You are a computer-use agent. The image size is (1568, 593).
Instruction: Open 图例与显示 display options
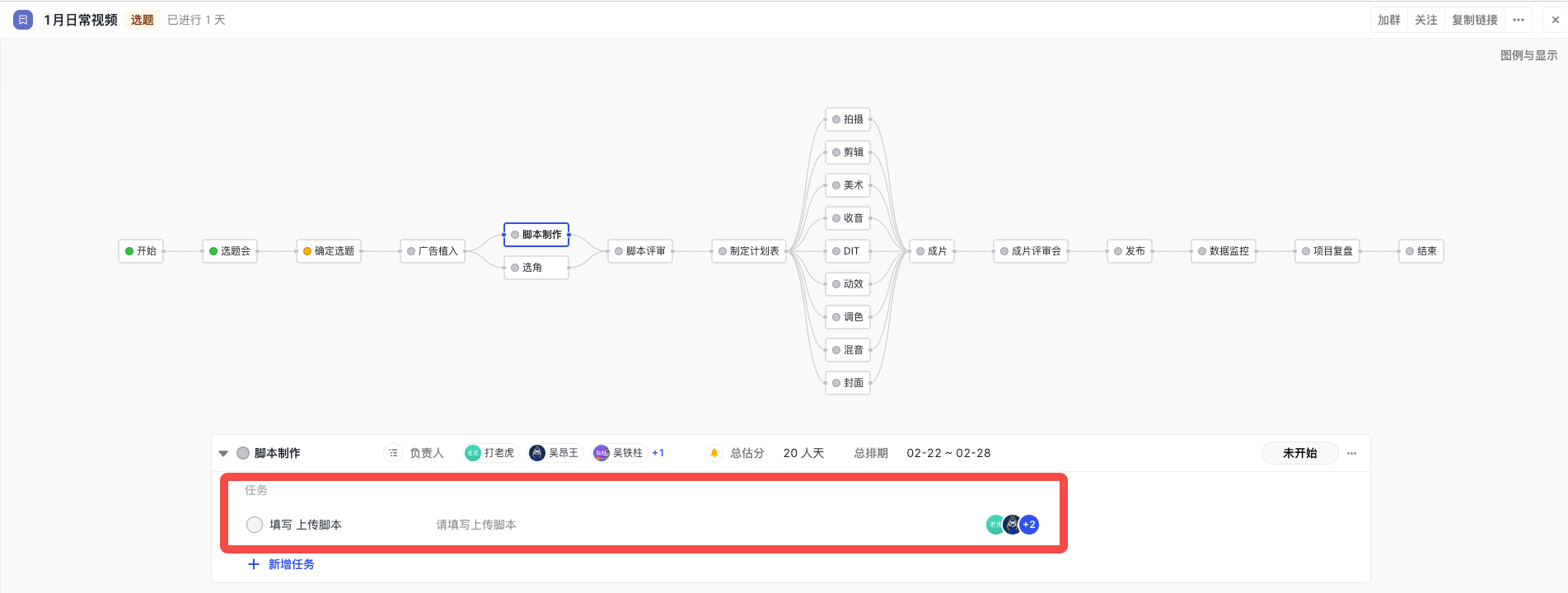point(1528,55)
